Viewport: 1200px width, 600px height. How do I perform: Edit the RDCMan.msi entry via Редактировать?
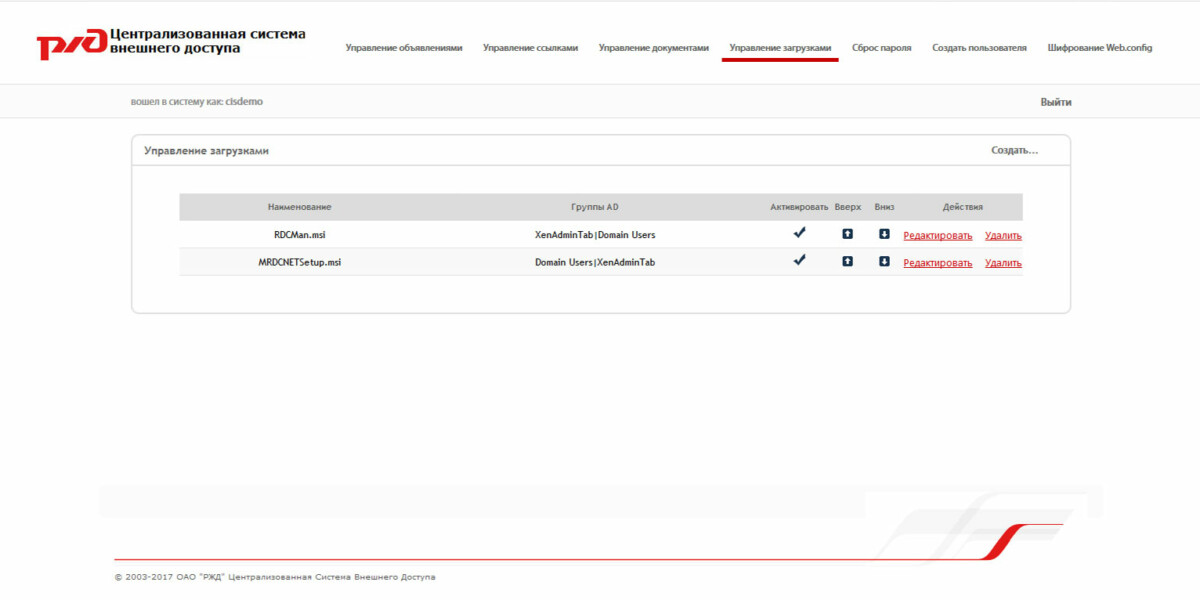(x=936, y=234)
